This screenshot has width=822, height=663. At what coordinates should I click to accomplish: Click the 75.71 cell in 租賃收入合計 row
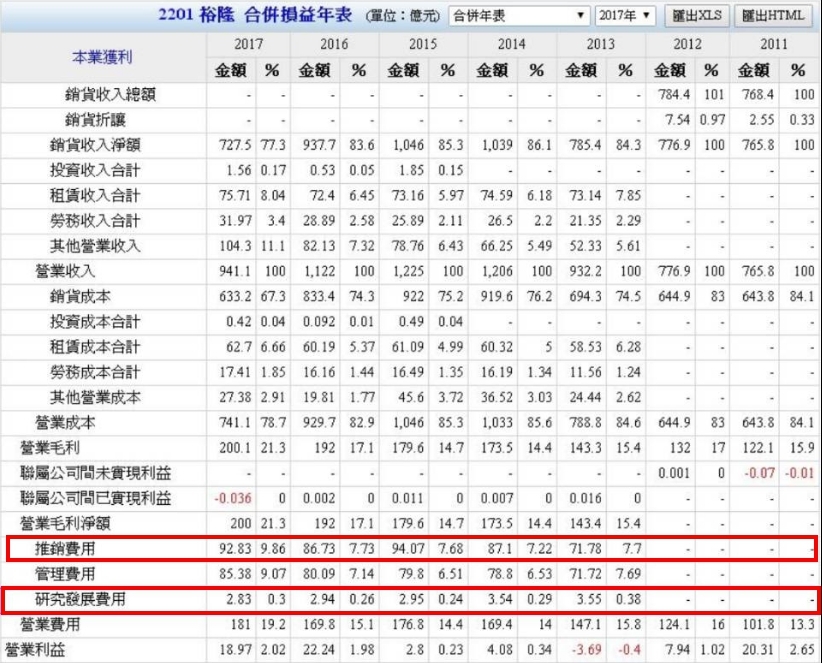[235, 195]
